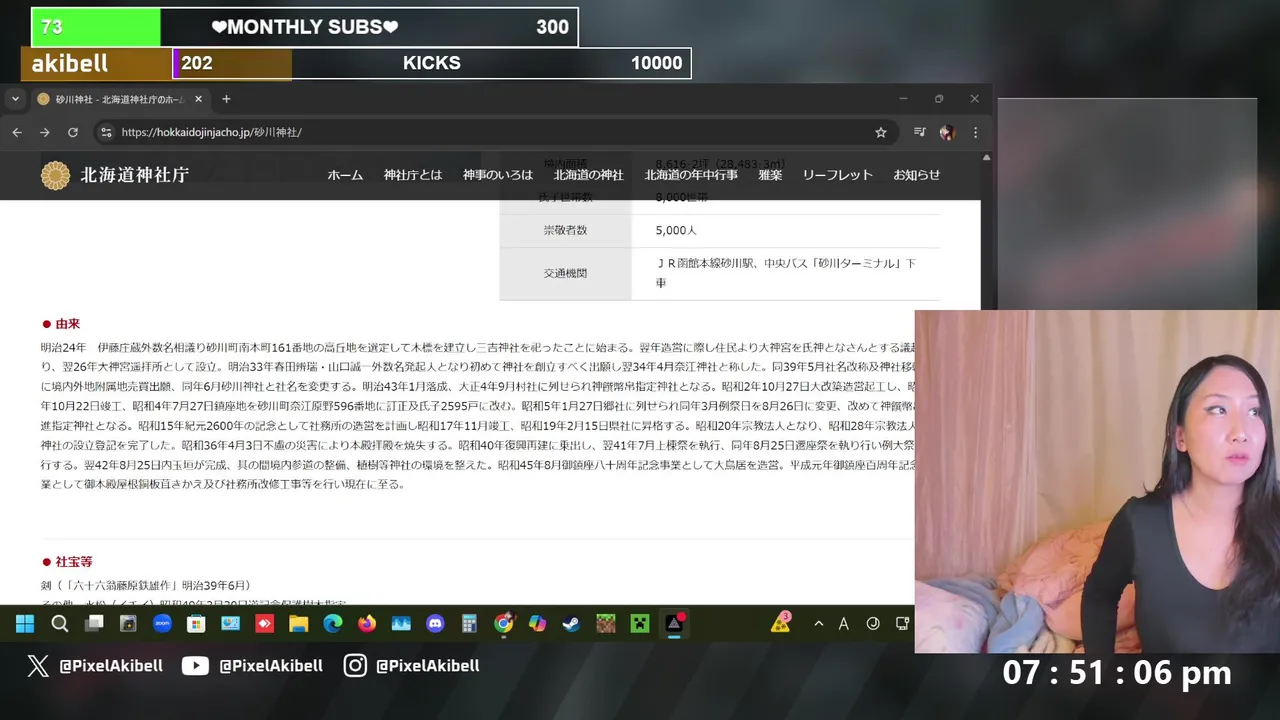Open 北海道の神社 navigation item
This screenshot has height=720, width=1280.
pos(589,175)
